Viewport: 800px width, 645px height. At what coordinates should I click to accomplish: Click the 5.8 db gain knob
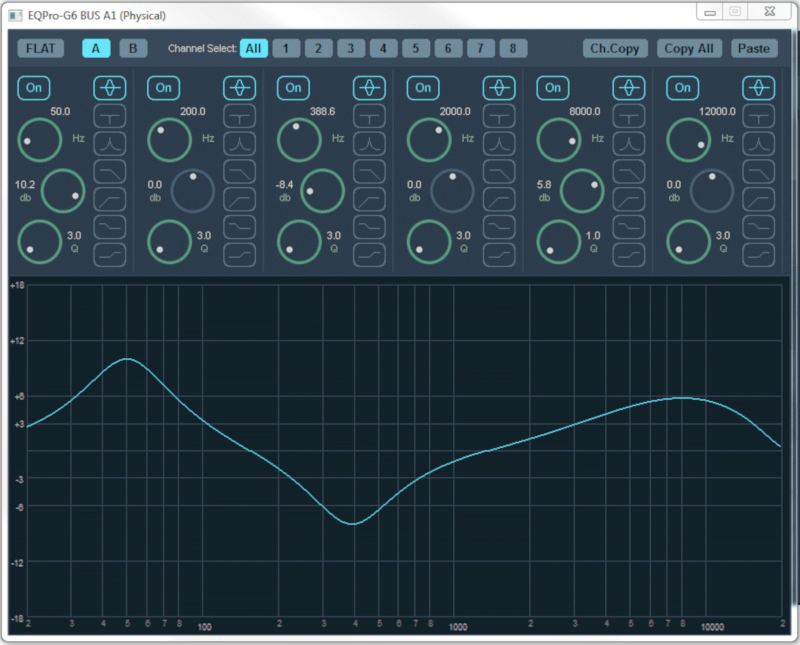click(x=582, y=191)
